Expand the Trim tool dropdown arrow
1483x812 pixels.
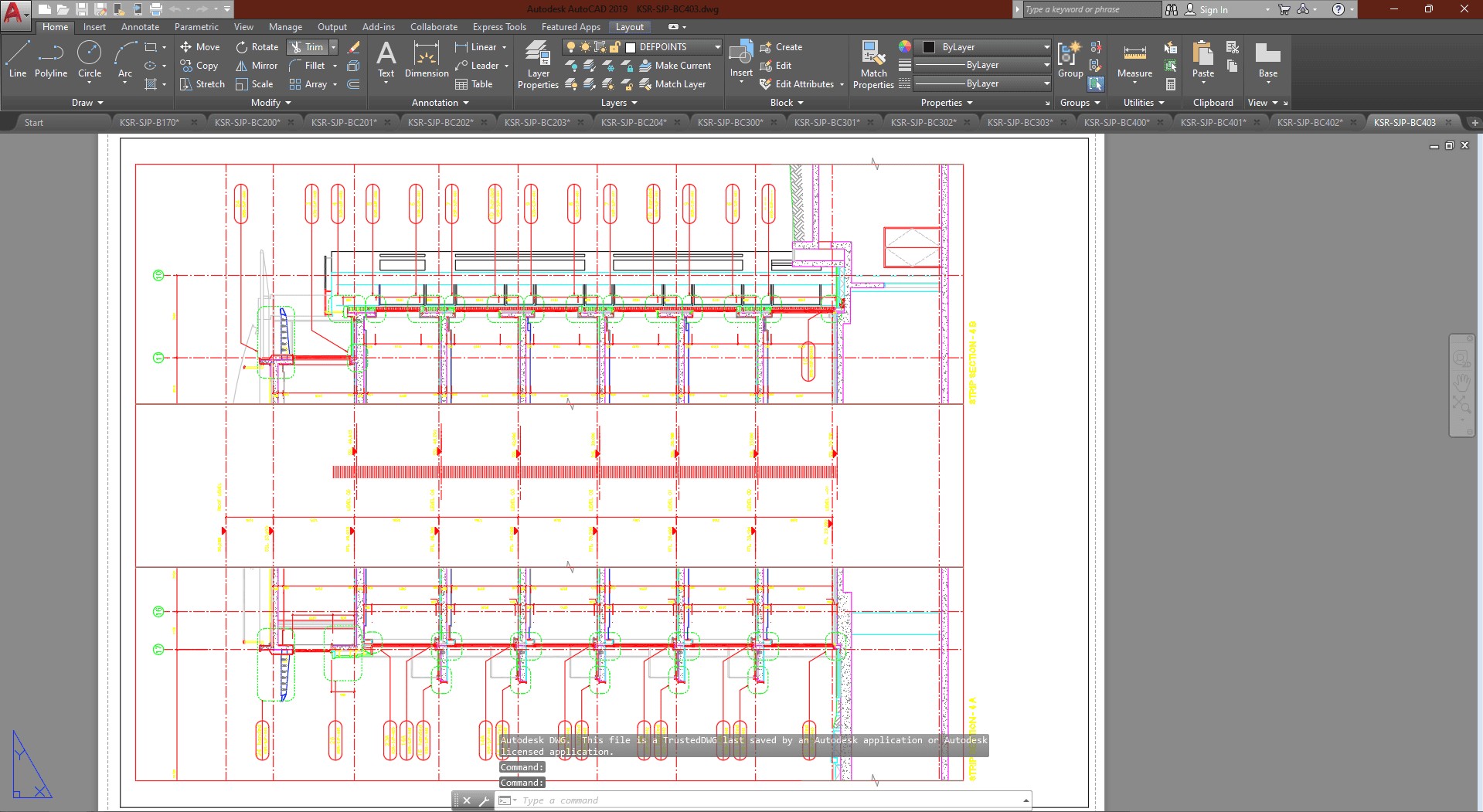click(334, 47)
